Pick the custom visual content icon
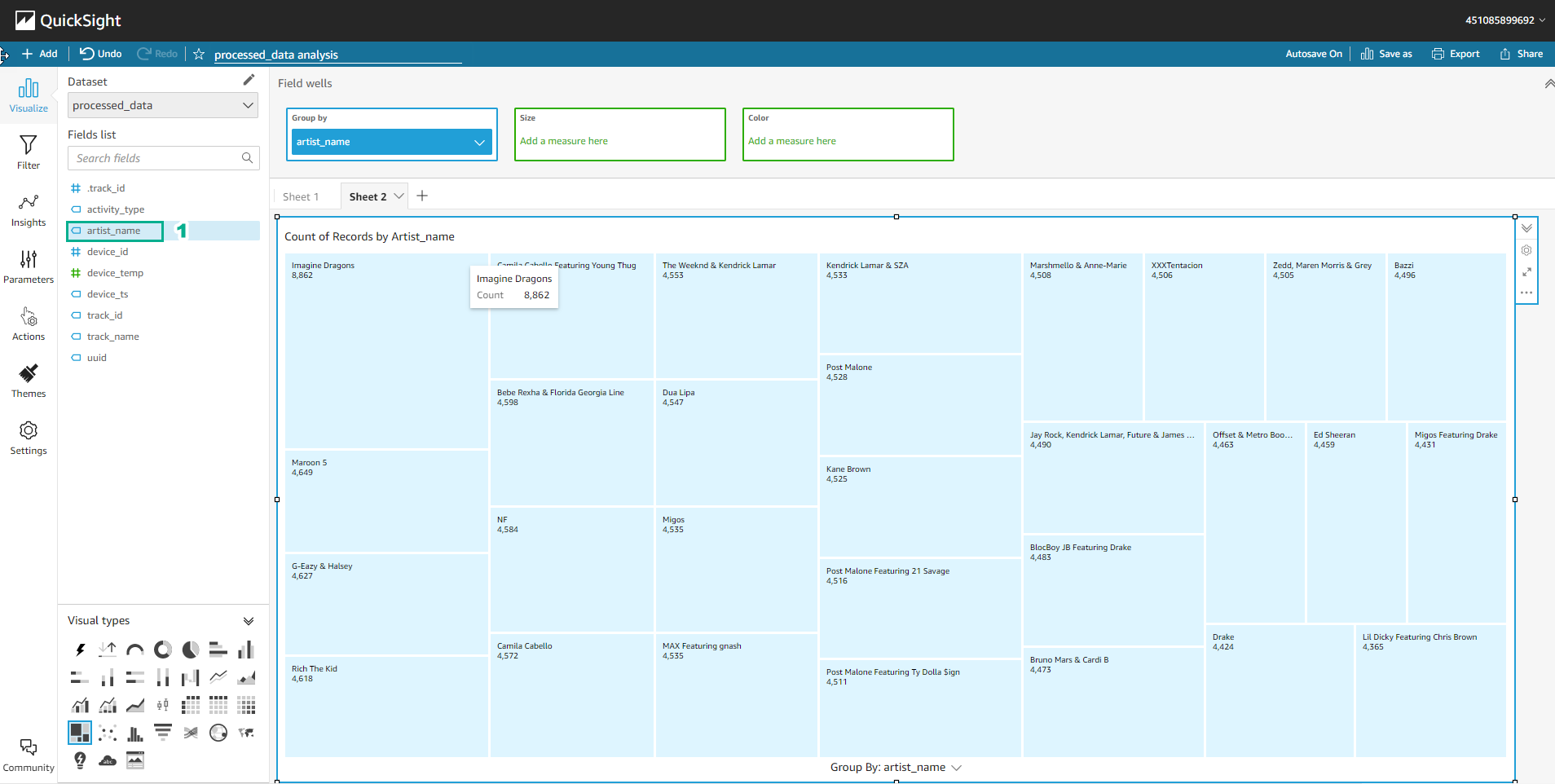The image size is (1555, 784). click(135, 760)
